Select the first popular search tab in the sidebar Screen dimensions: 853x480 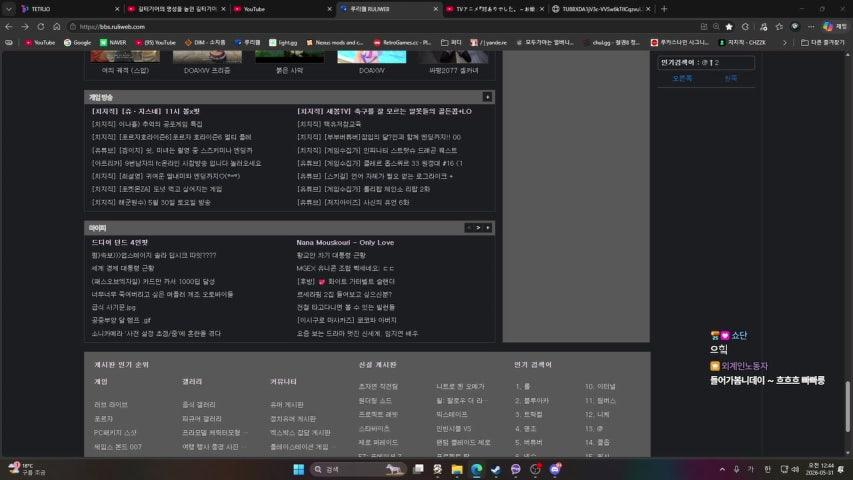(x=682, y=78)
